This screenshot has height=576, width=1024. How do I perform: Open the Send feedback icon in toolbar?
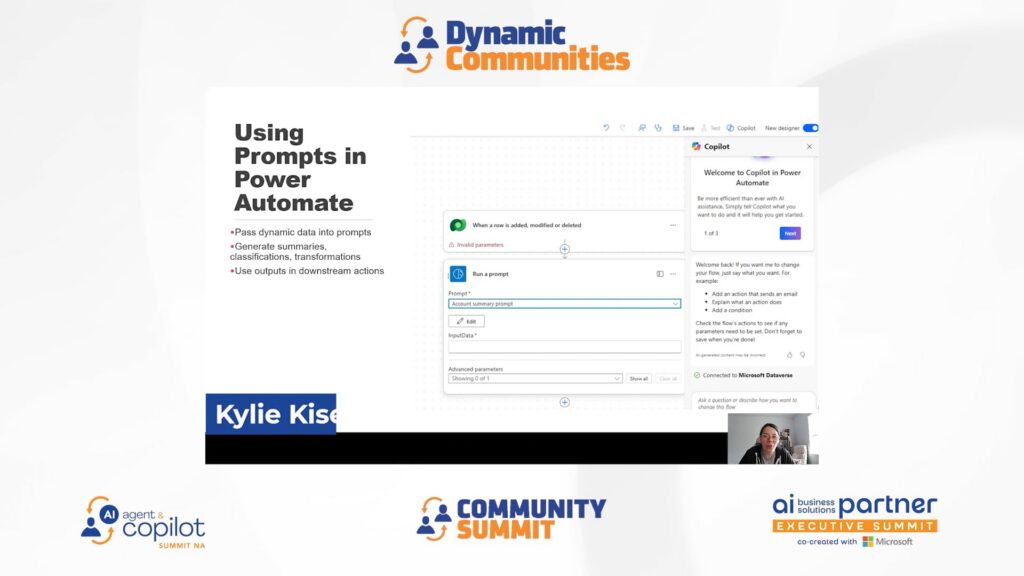click(642, 128)
